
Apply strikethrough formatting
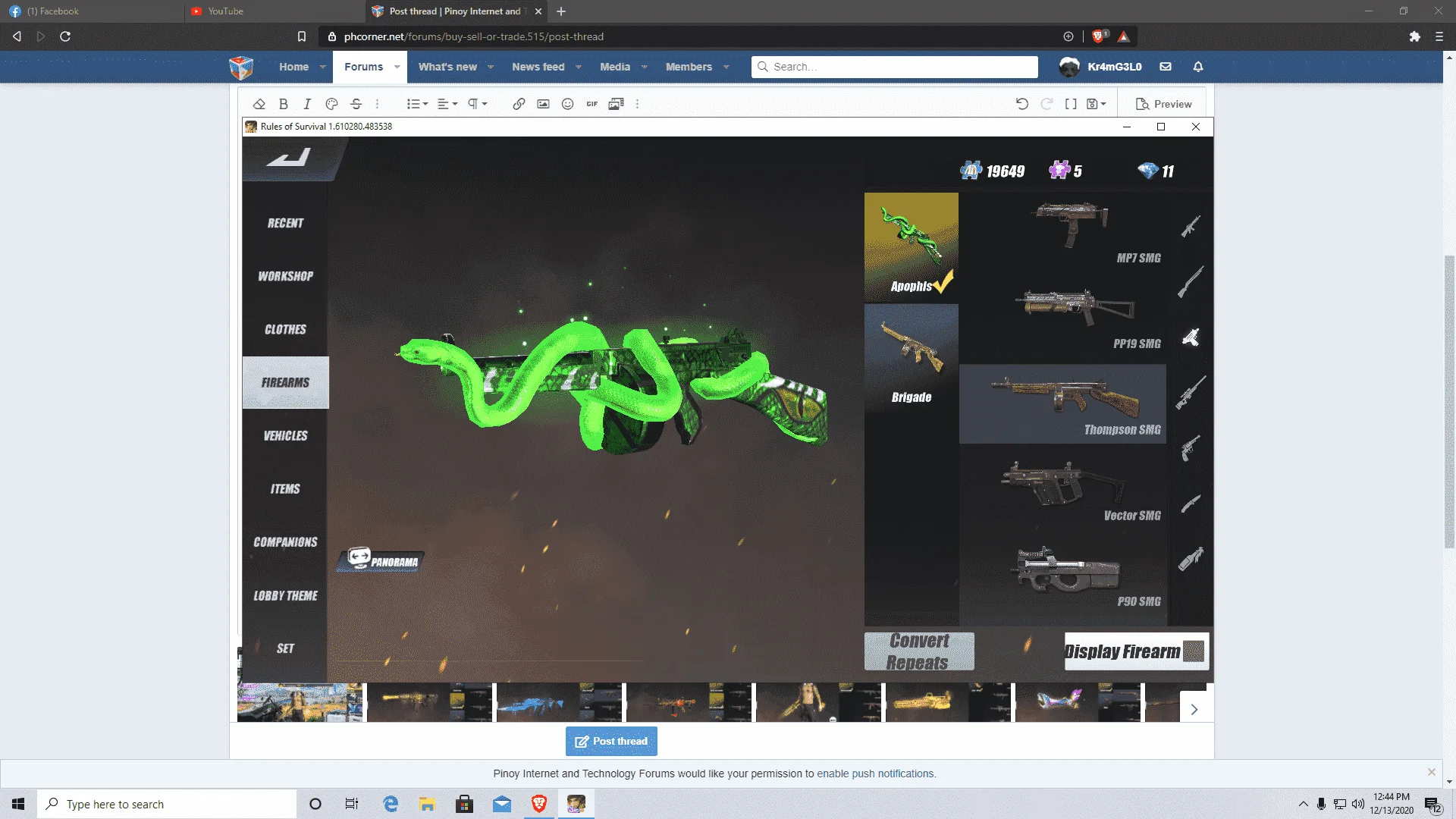356,104
